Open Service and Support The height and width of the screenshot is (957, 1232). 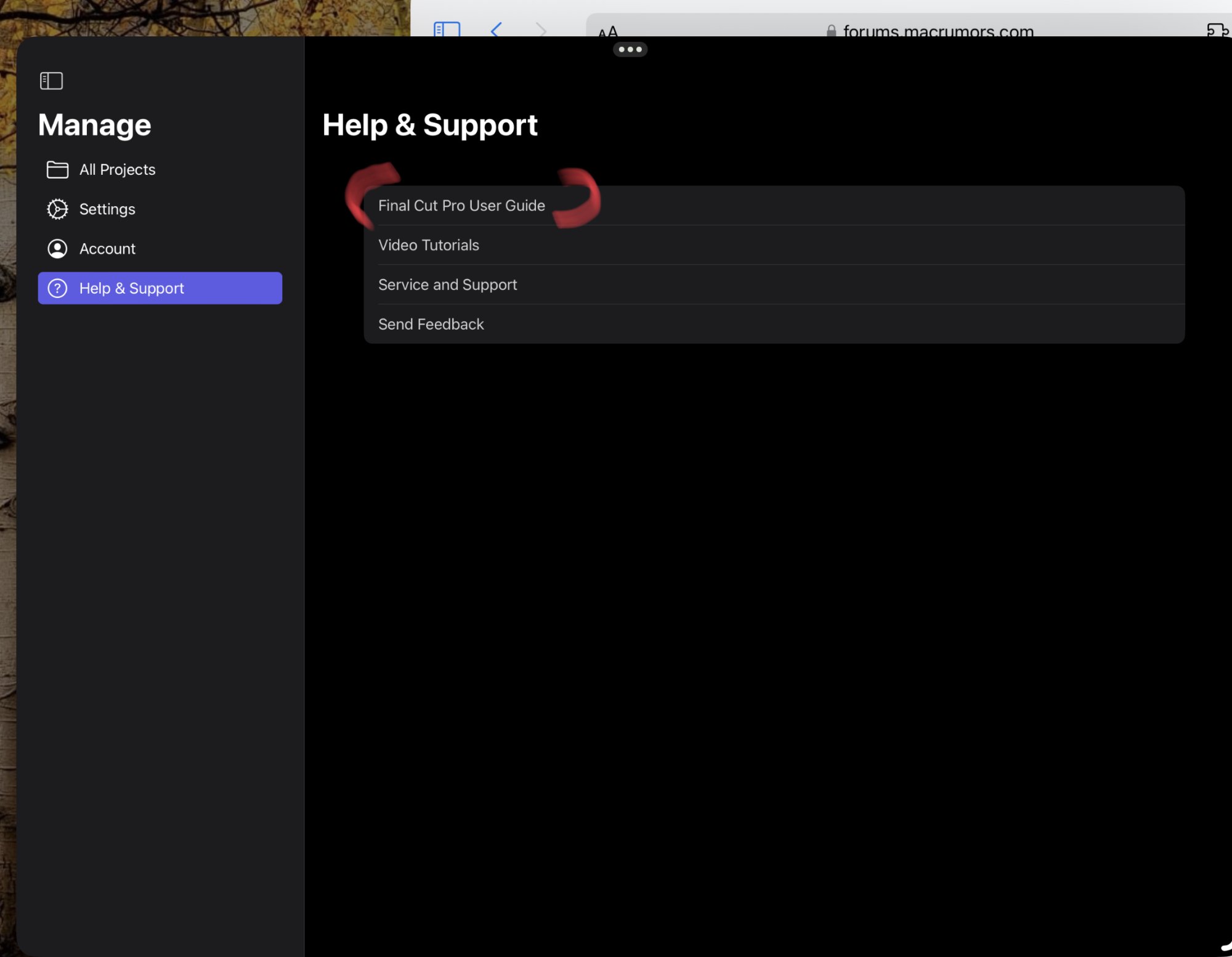pos(774,285)
